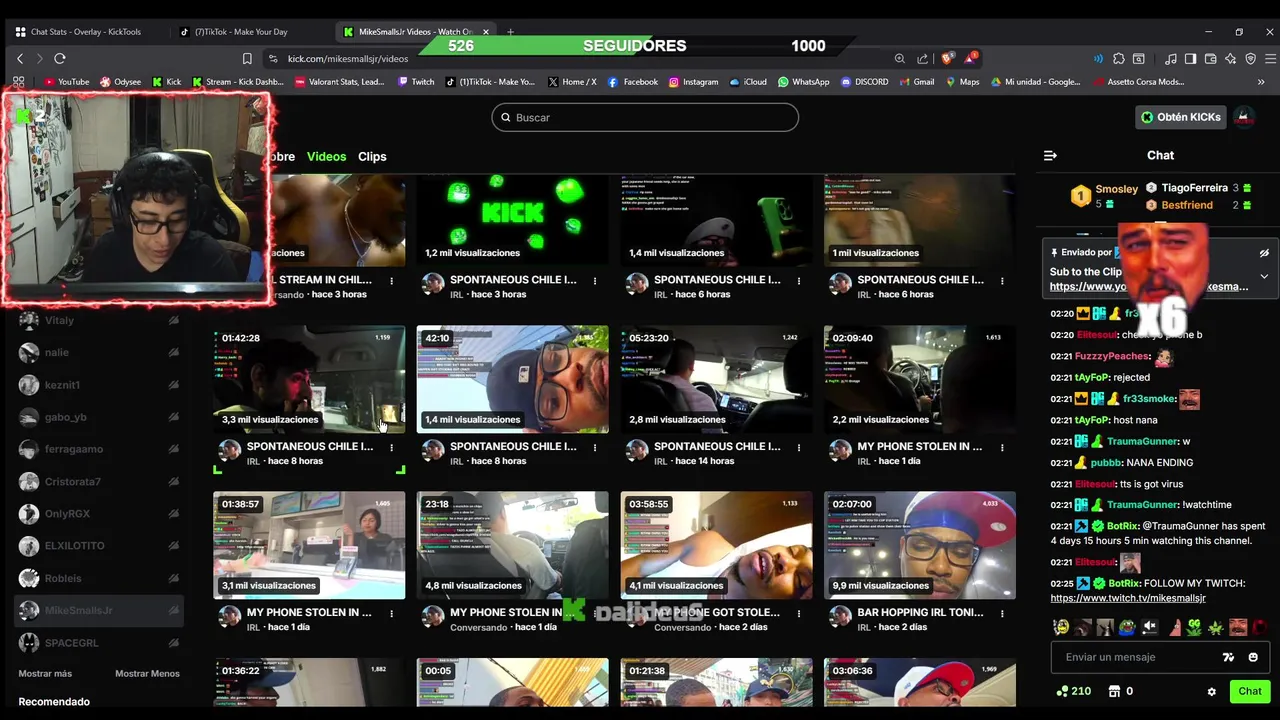The width and height of the screenshot is (1280, 720).
Task: Switch to Chat Stats - Overlay browser tab
Action: [85, 32]
